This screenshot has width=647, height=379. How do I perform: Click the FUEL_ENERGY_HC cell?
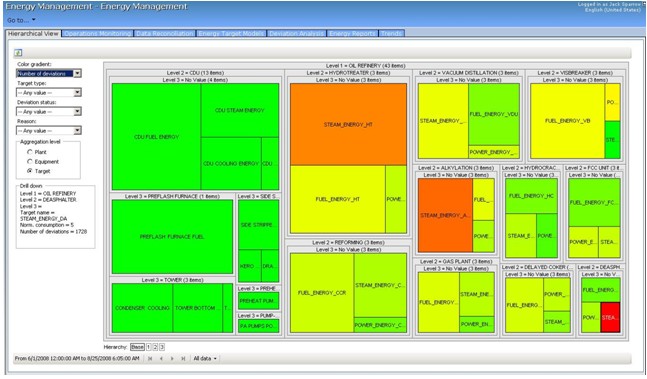[x=531, y=196]
